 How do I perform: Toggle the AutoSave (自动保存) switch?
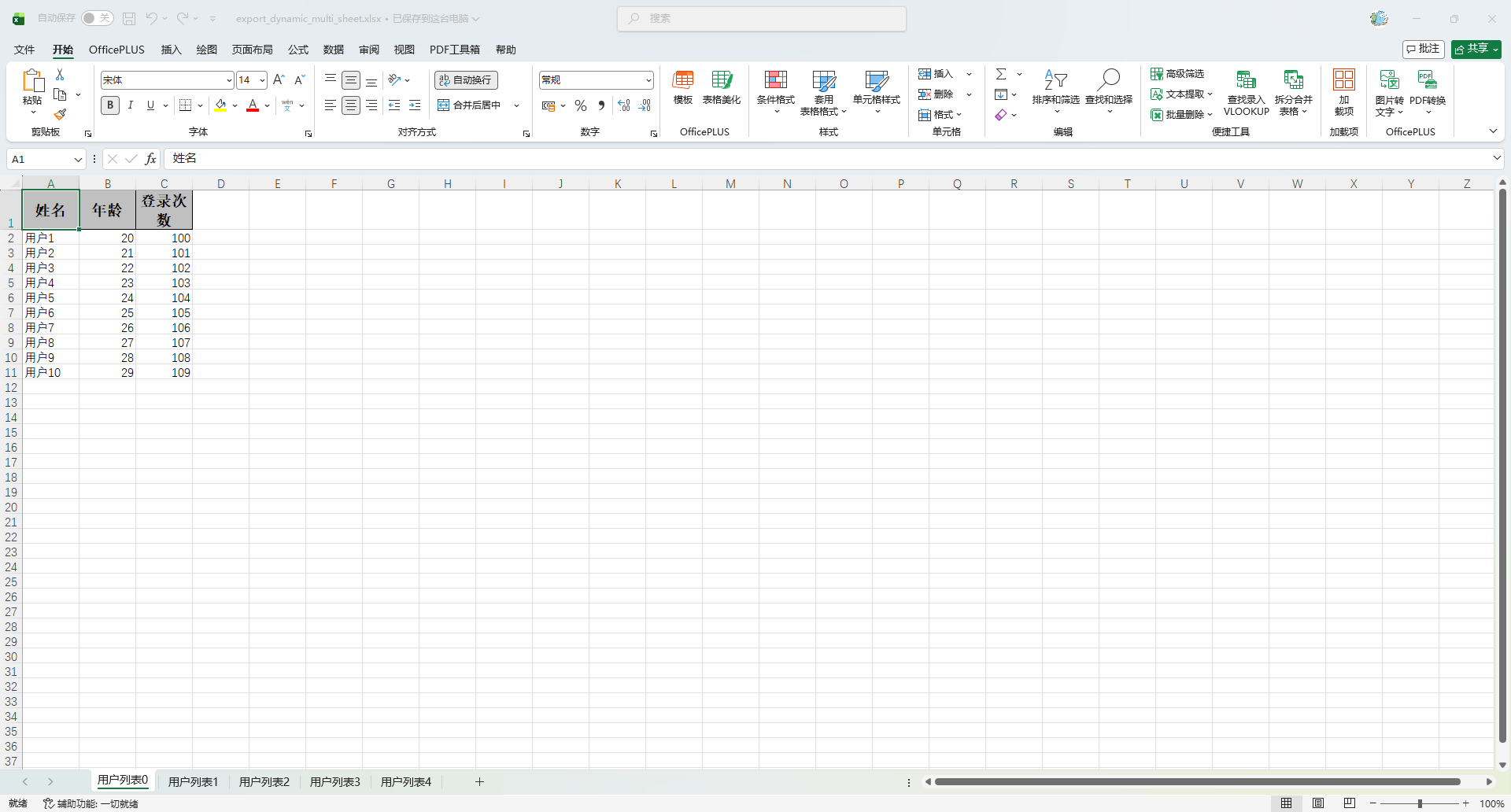(x=98, y=18)
